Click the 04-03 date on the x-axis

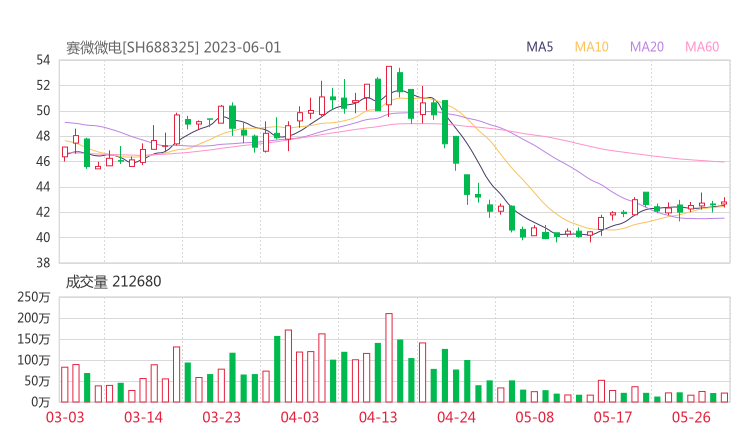pos(299,417)
